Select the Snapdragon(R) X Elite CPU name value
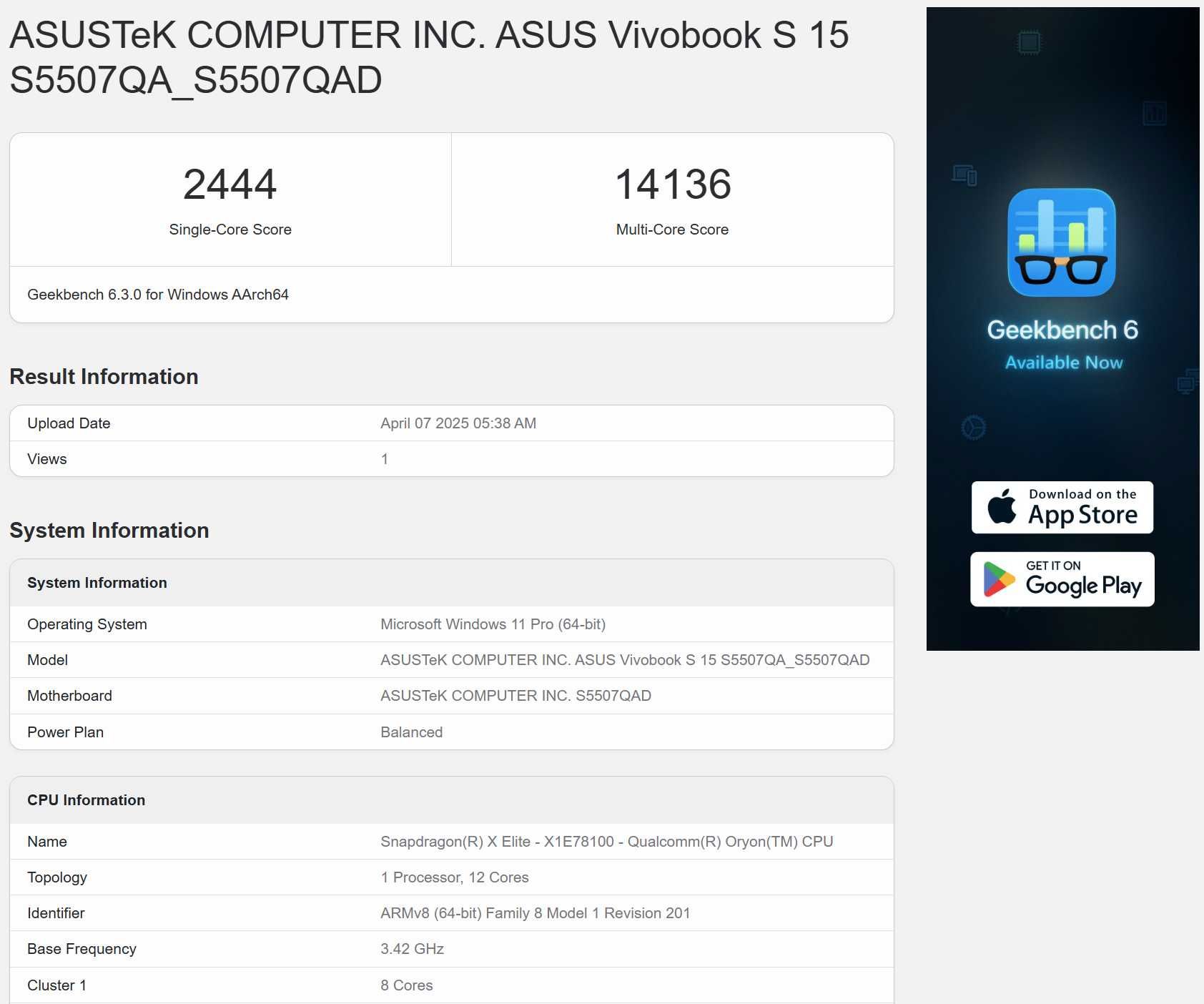Image resolution: width=1204 pixels, height=1004 pixels. pos(607,842)
